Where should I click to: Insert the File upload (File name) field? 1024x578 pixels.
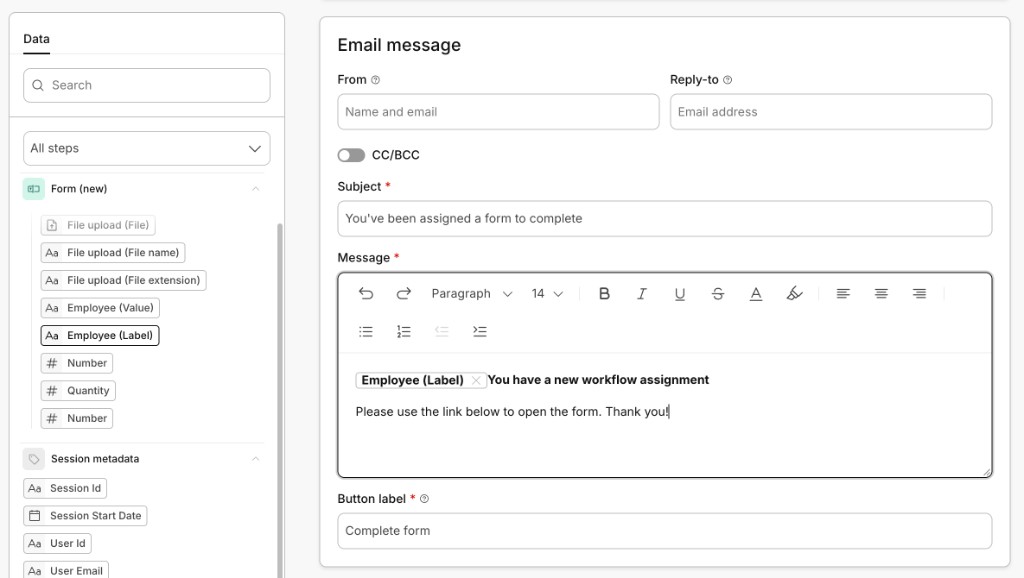(113, 253)
